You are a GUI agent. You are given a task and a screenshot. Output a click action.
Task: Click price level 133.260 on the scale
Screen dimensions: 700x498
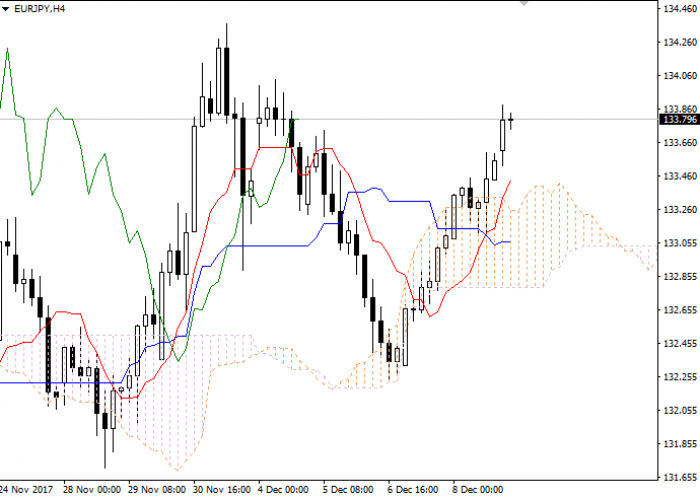click(680, 209)
